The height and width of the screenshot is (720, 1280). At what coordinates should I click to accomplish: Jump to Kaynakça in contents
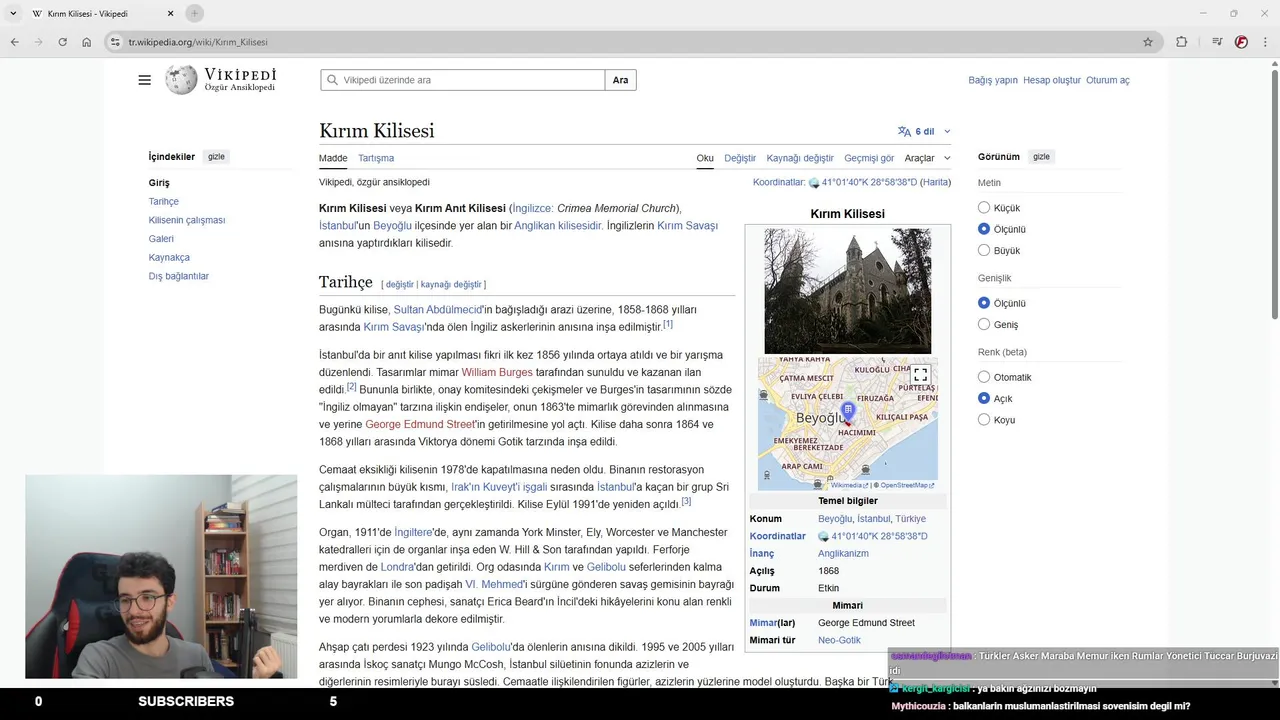click(169, 257)
